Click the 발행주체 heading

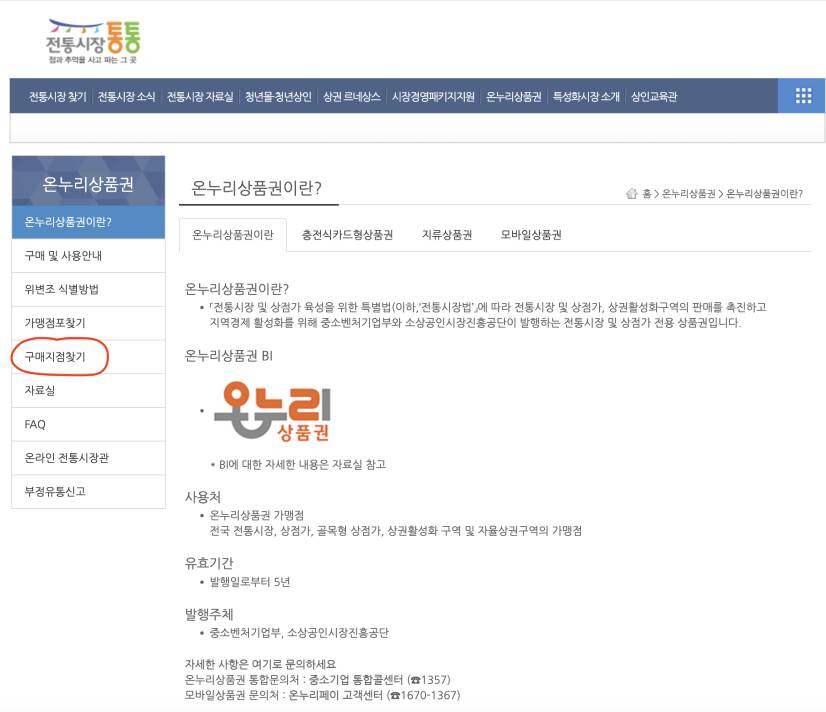tap(209, 614)
